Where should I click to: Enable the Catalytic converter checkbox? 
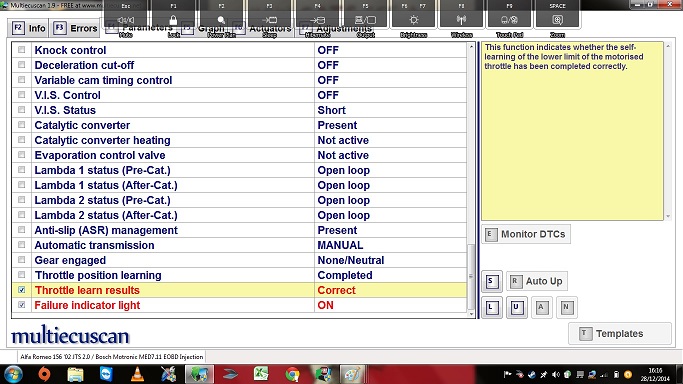click(21, 125)
